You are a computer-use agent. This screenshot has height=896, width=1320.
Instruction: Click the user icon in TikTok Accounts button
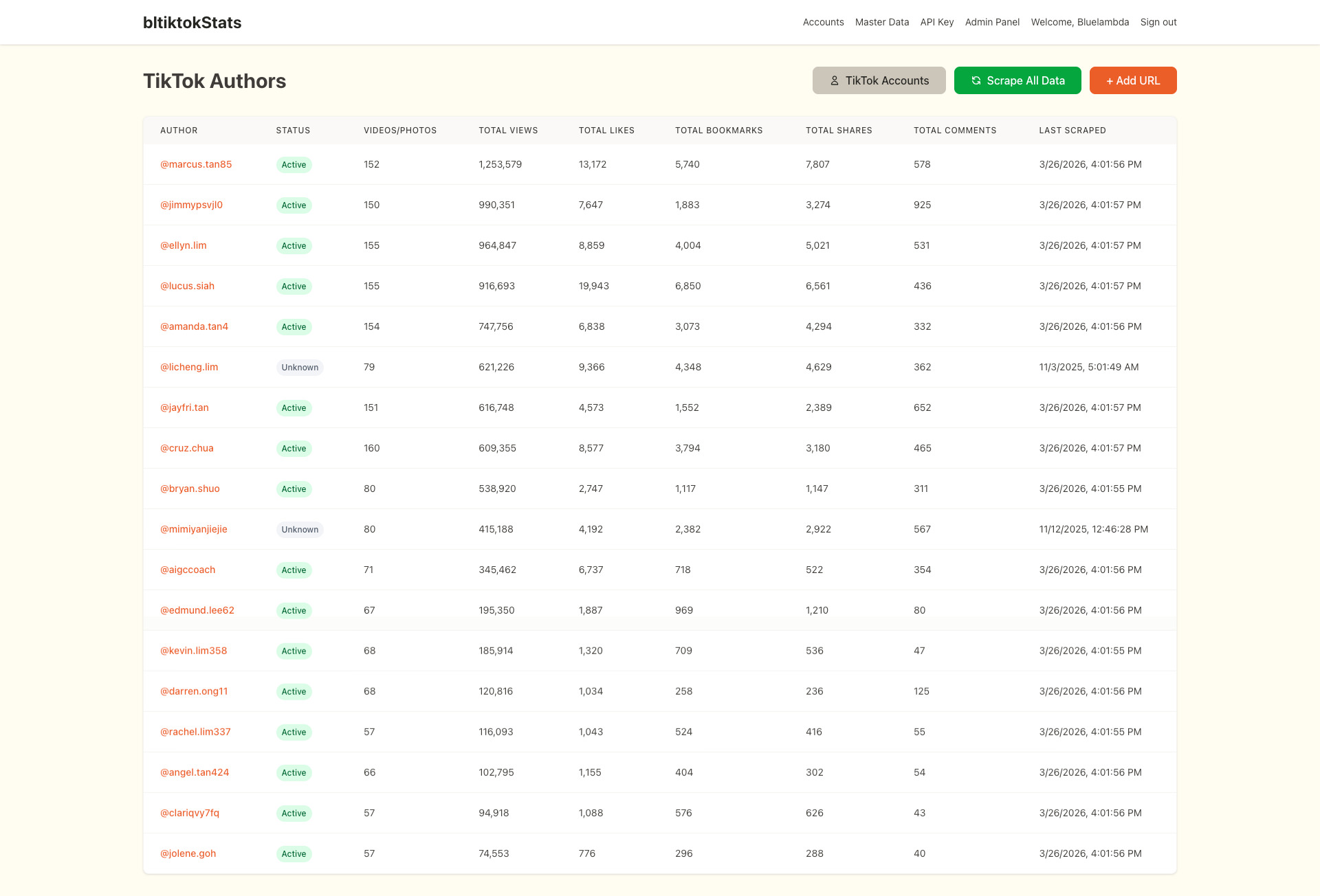tap(834, 80)
